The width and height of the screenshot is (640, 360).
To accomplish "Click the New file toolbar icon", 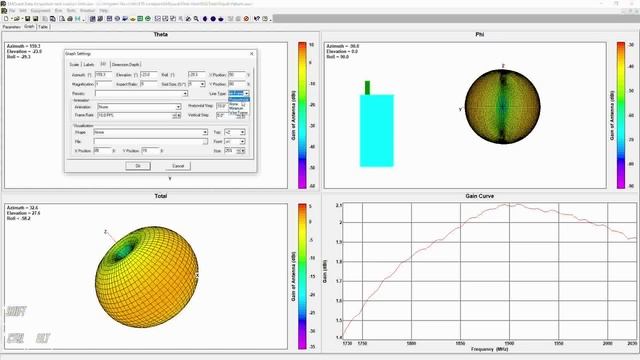I will pyautogui.click(x=6, y=19).
